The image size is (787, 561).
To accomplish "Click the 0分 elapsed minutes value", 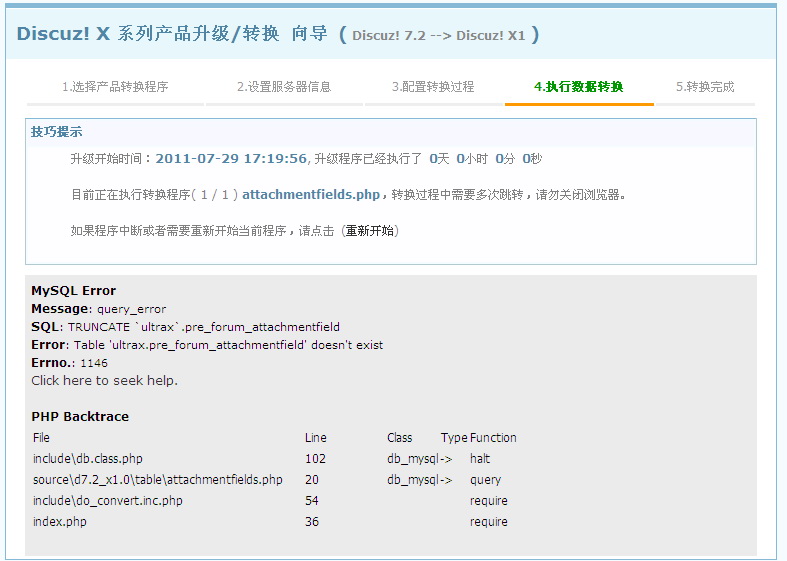I will [505, 159].
